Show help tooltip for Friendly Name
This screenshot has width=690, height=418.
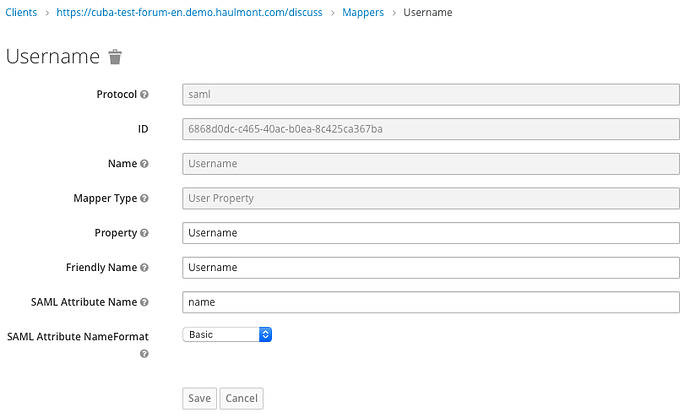click(x=144, y=268)
